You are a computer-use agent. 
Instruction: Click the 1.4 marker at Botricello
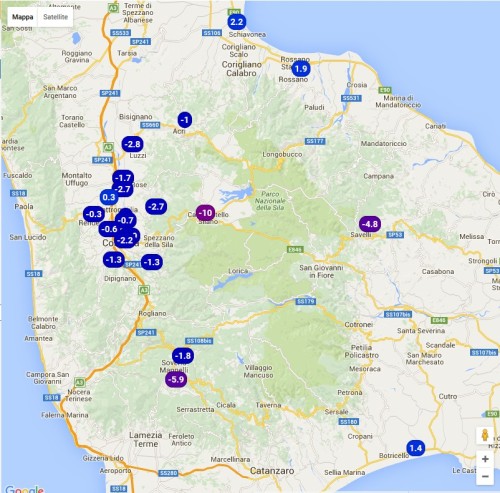tap(416, 448)
